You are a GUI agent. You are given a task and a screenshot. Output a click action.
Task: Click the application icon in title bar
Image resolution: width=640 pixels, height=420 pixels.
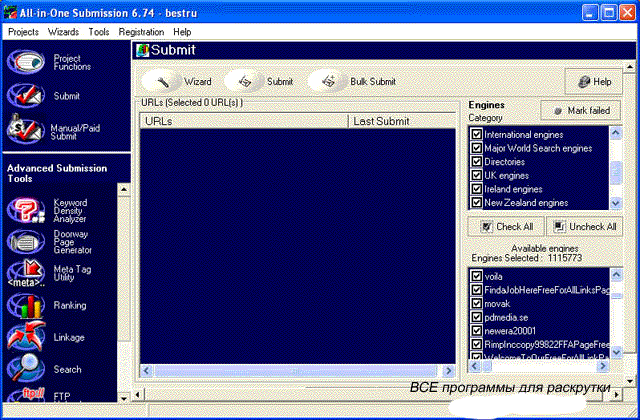(10, 13)
